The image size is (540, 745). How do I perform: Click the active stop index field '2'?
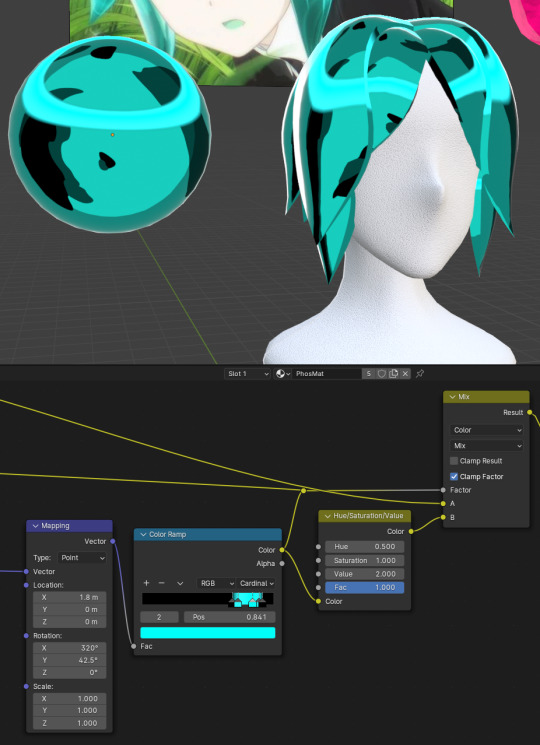point(159,617)
